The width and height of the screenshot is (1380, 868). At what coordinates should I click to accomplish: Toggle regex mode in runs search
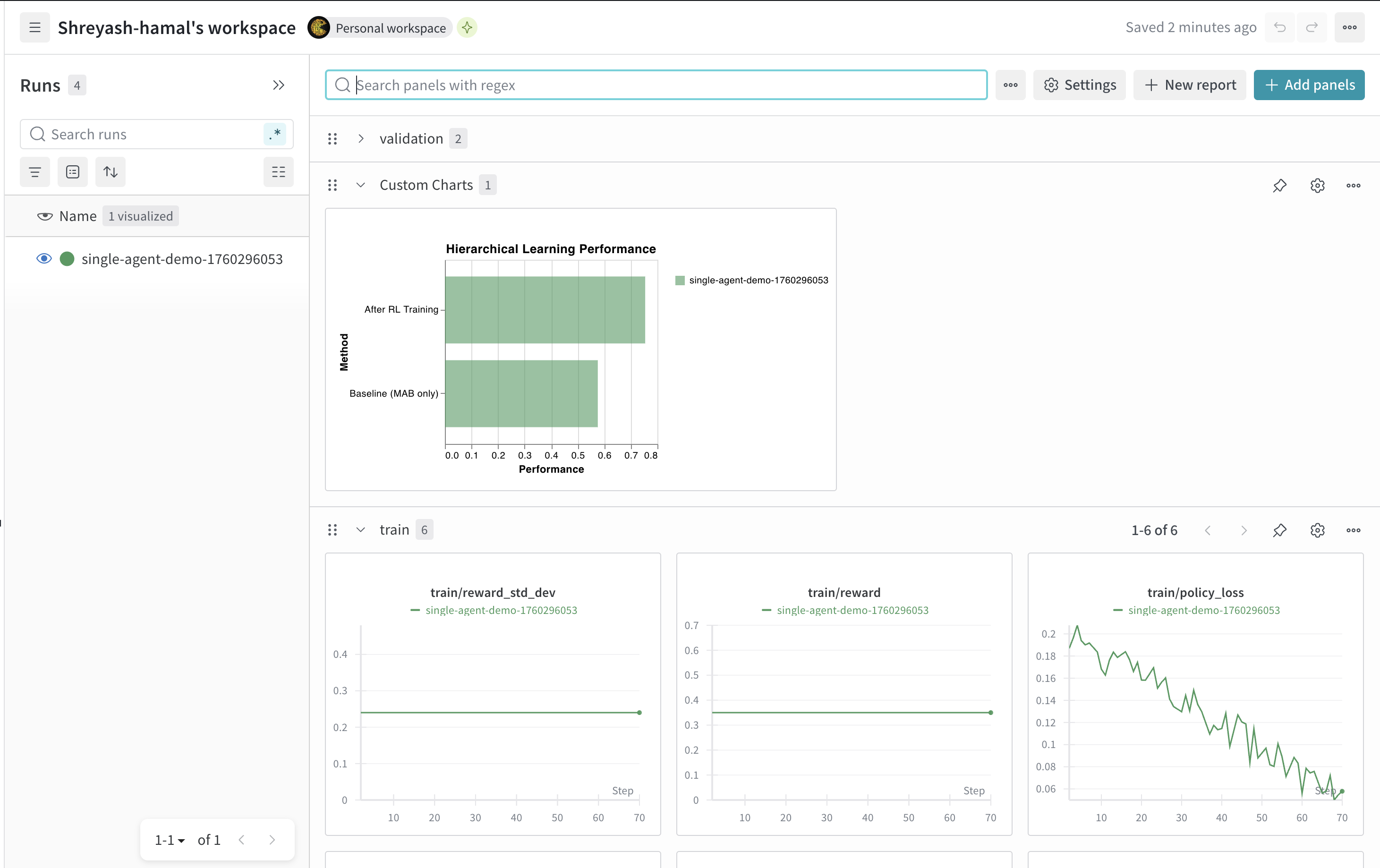[275, 134]
